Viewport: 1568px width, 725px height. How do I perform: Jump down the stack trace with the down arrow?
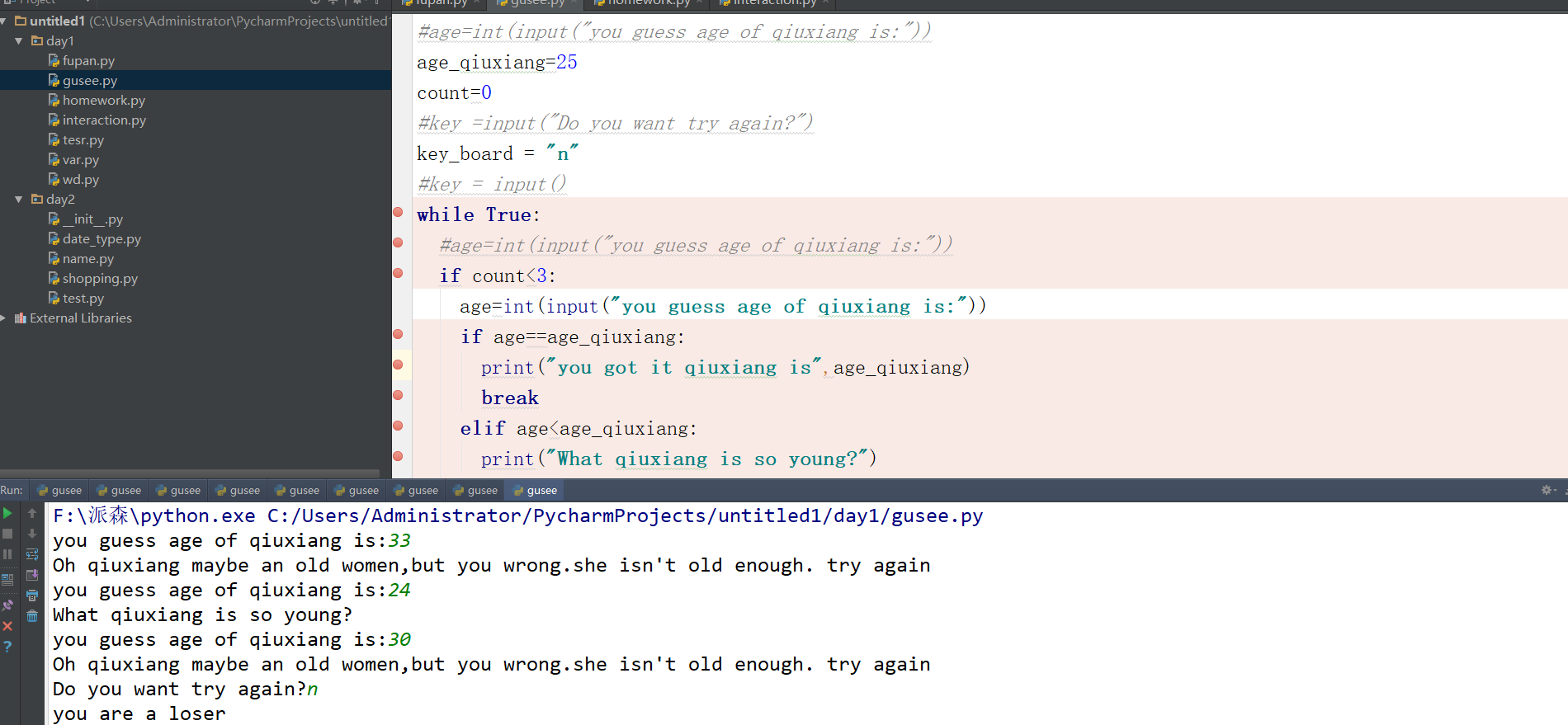coord(32,534)
